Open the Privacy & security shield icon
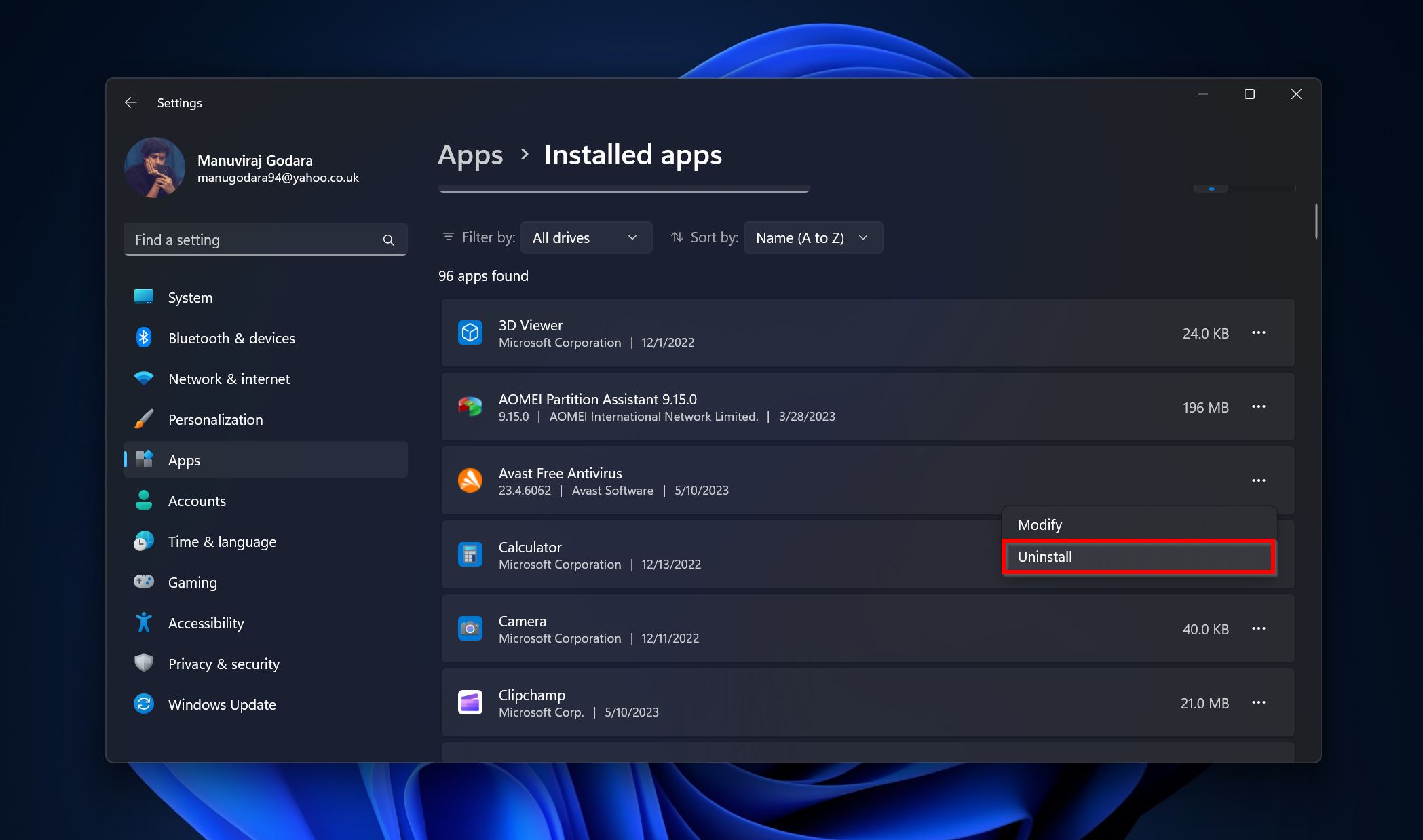This screenshot has width=1423, height=840. tap(144, 664)
